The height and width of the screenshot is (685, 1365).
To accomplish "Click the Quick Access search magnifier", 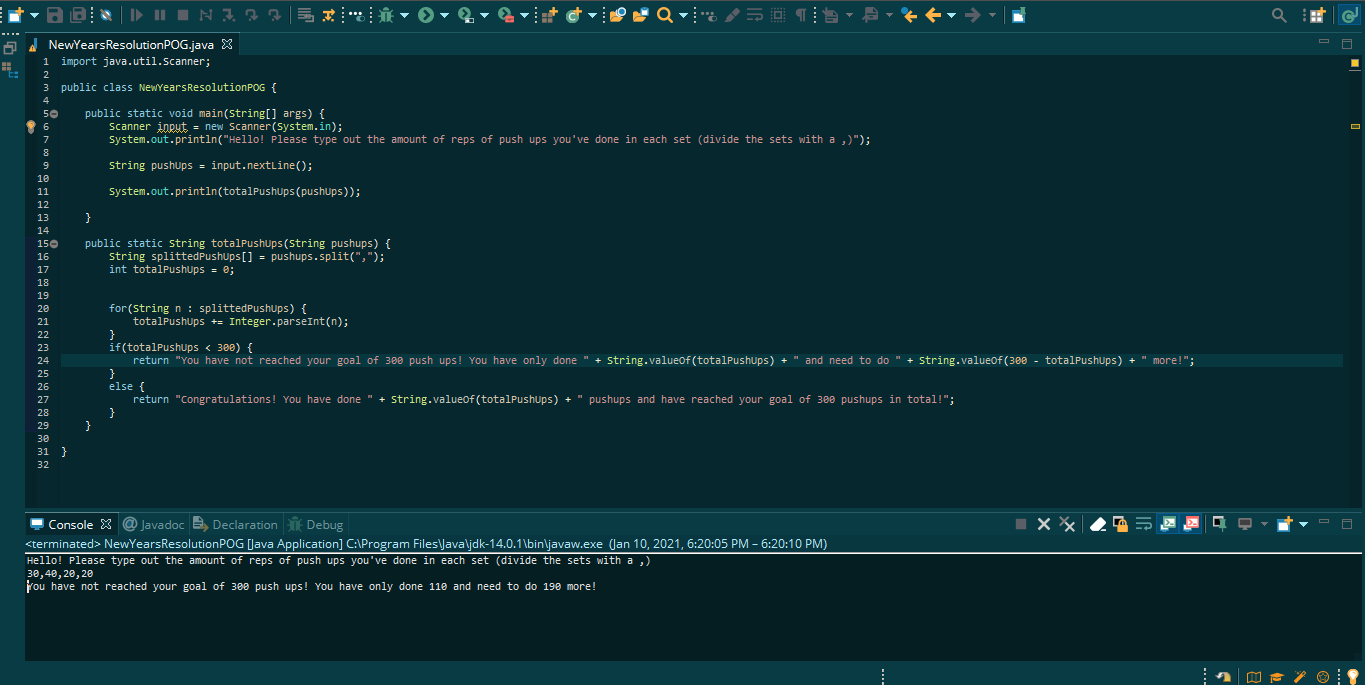I will pyautogui.click(x=1279, y=15).
